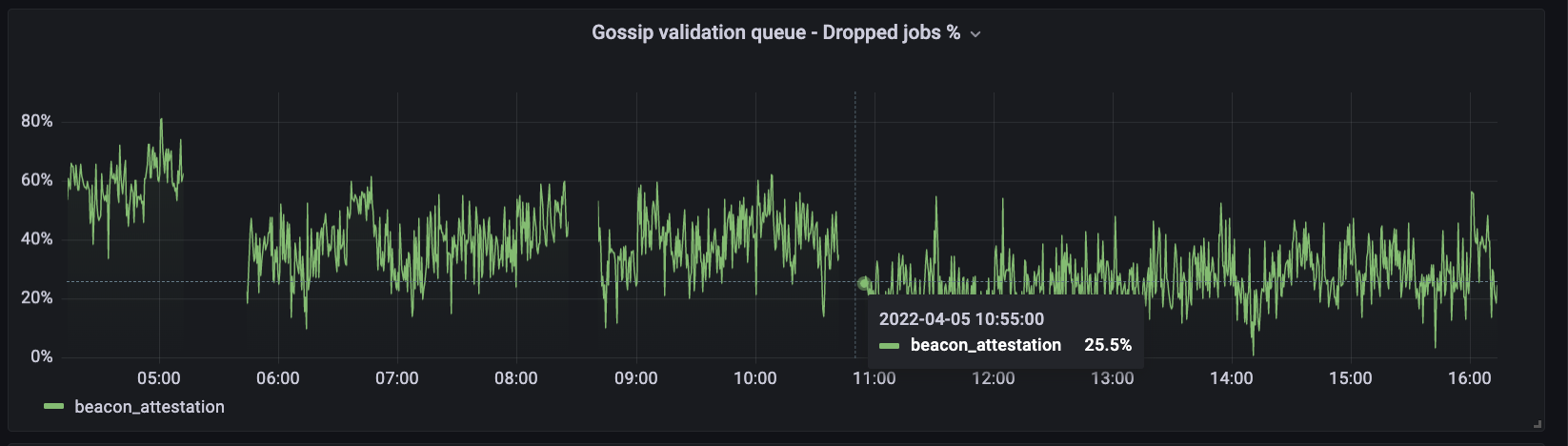Click the 'Gossip validation queue - Dropped jobs %' title

click(775, 32)
